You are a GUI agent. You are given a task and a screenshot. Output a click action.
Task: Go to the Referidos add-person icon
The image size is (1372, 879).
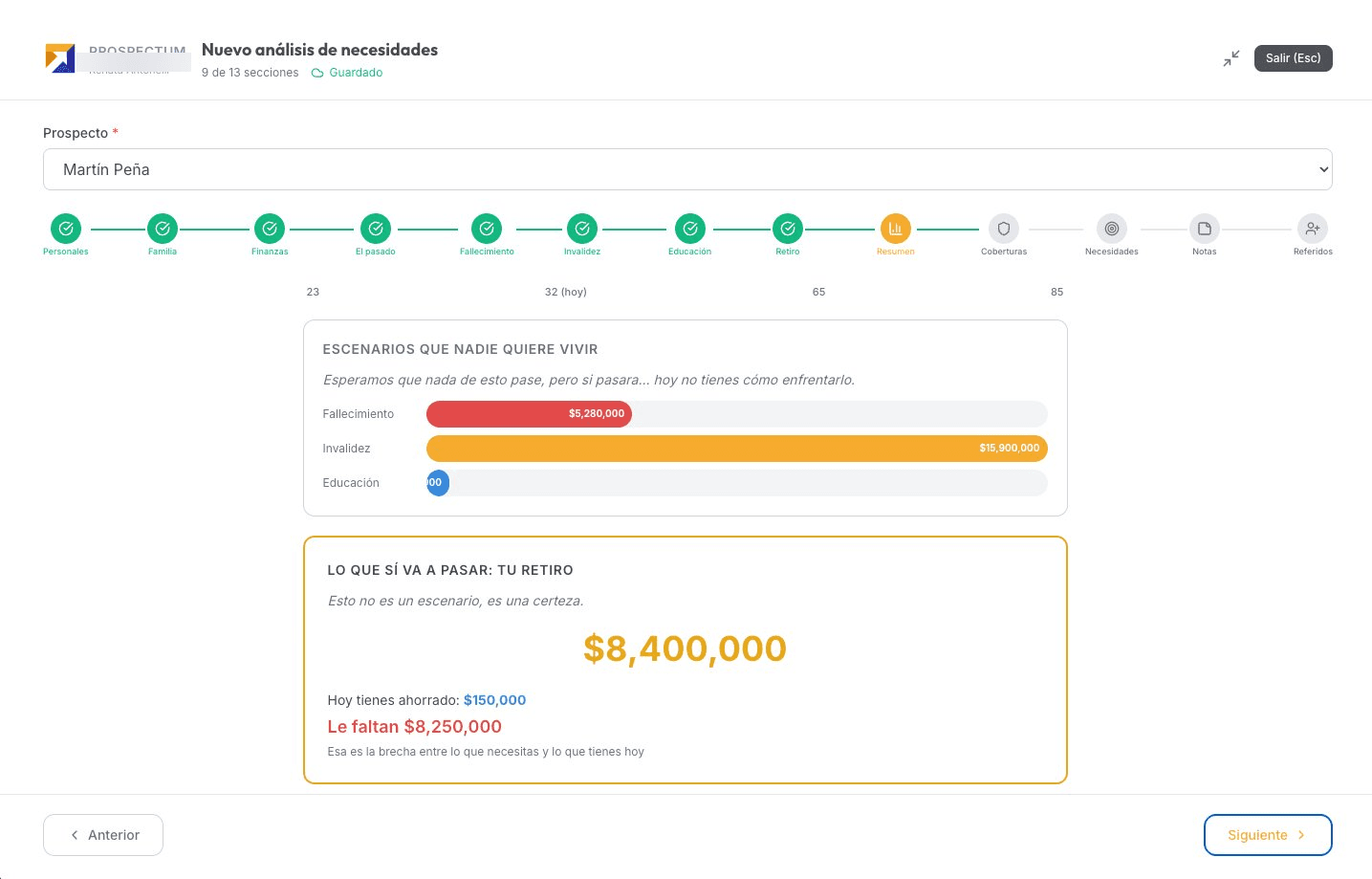pyautogui.click(x=1313, y=229)
